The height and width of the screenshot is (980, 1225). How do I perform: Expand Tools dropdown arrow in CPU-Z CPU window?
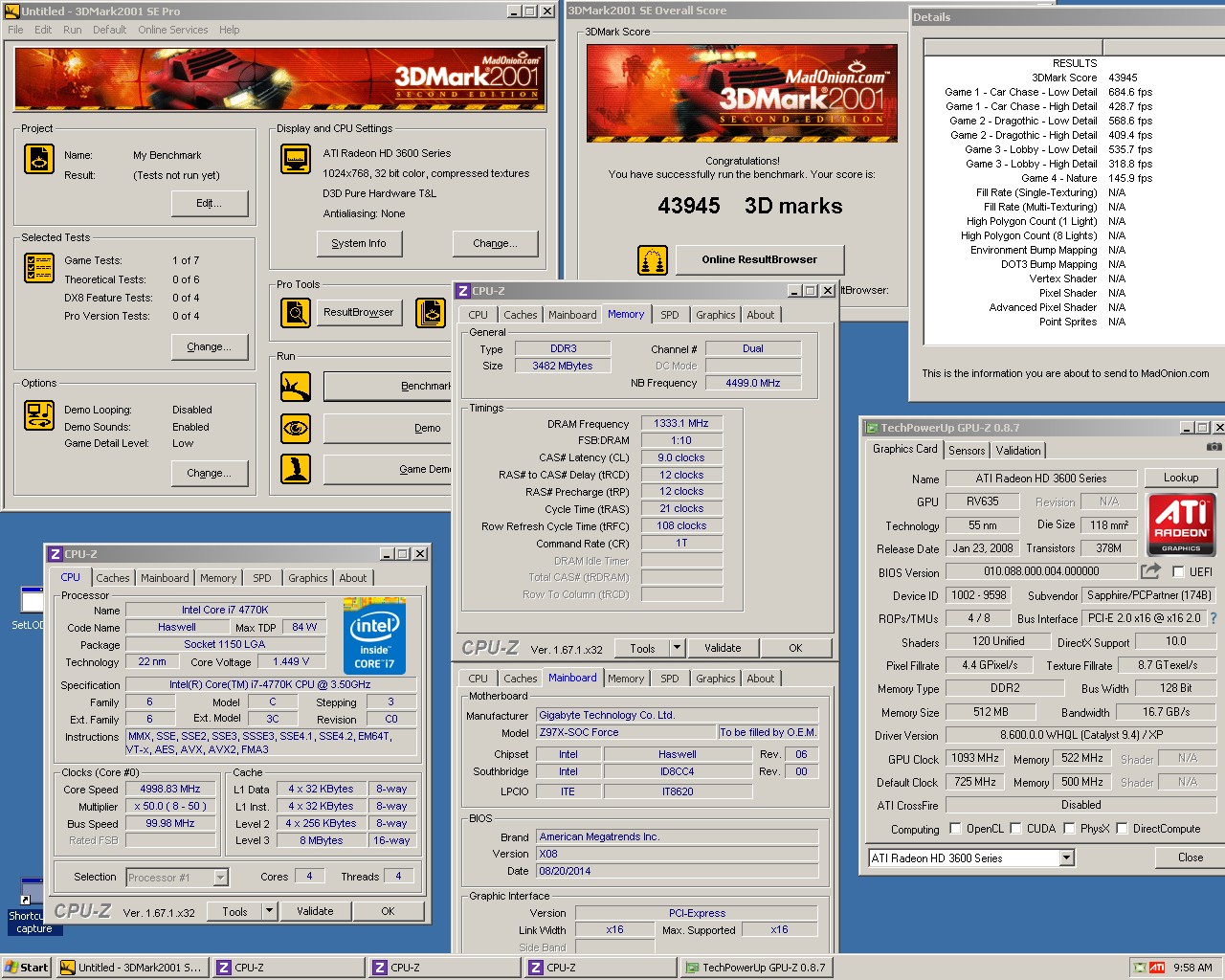click(270, 911)
